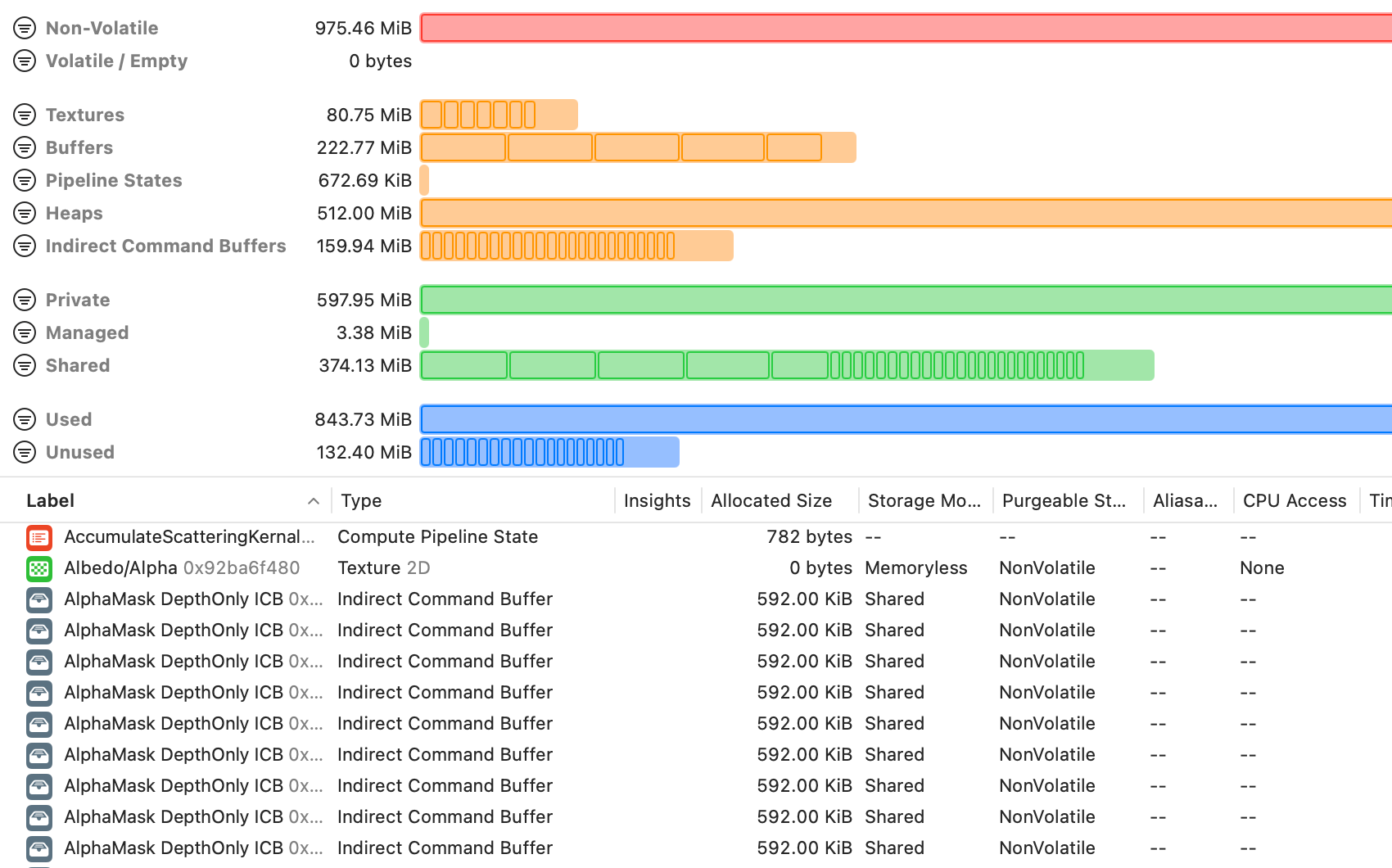This screenshot has height=868, width=1392.
Task: Click the Pipeline States label
Action: (114, 180)
